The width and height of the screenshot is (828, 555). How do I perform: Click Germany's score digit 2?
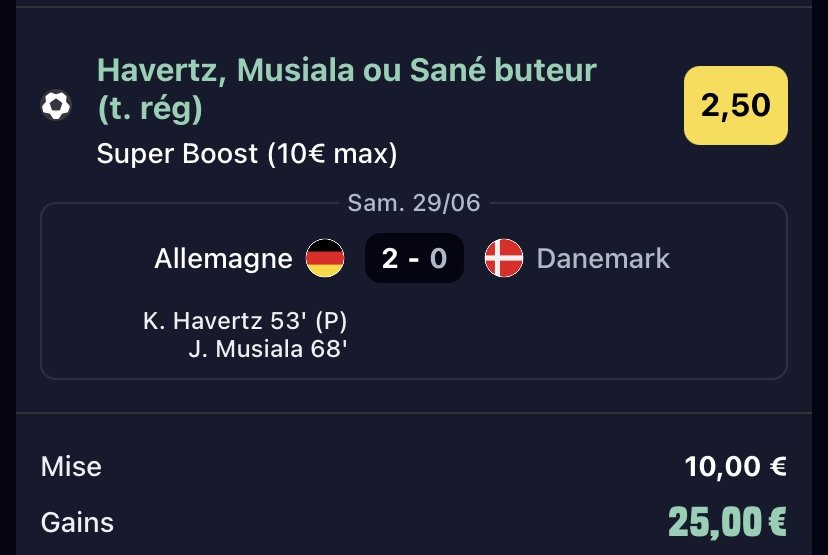pyautogui.click(x=390, y=258)
